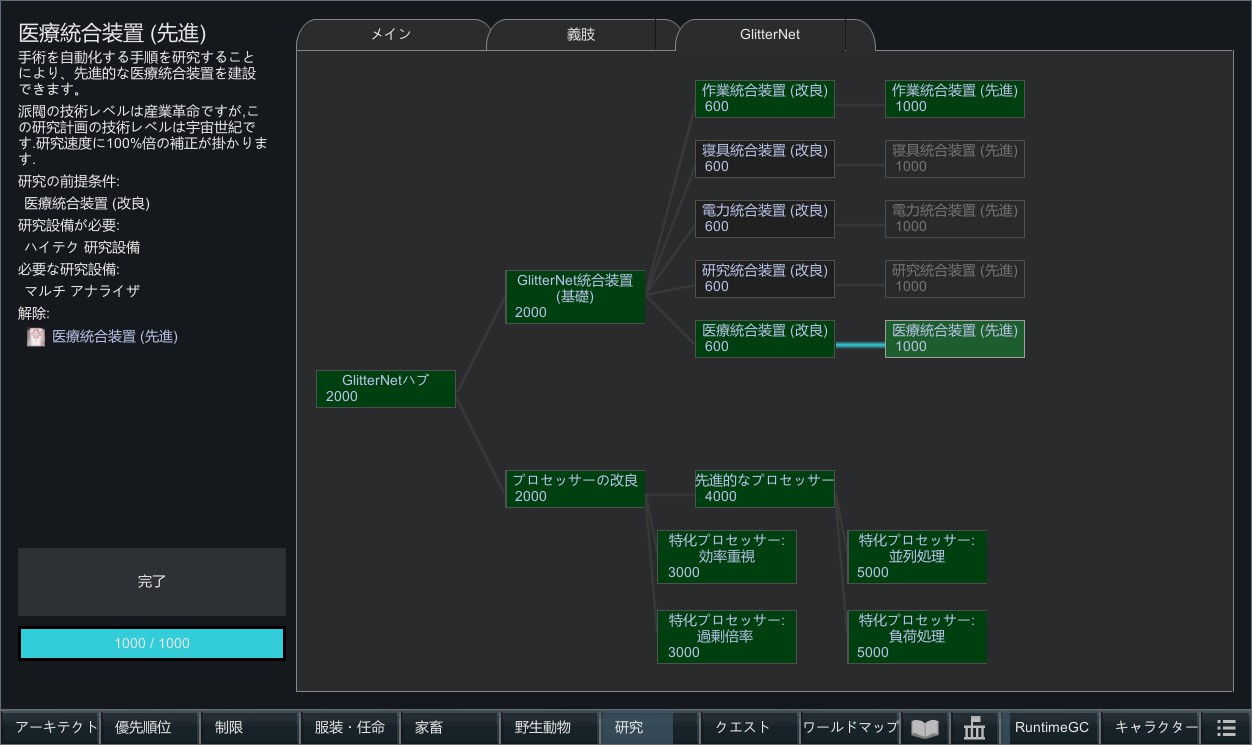Image resolution: width=1252 pixels, height=745 pixels.
Task: Open the factions building icon
Action: coord(974,728)
